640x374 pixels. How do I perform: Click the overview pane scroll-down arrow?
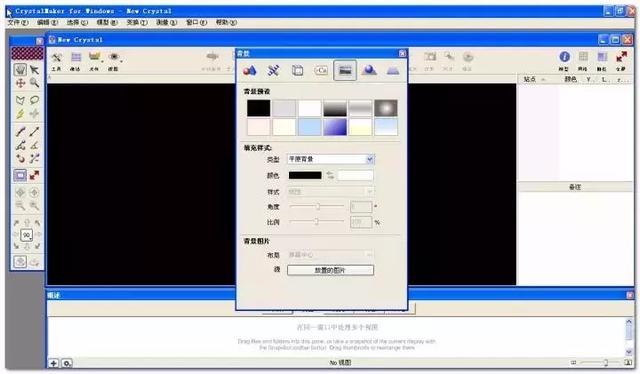point(629,351)
